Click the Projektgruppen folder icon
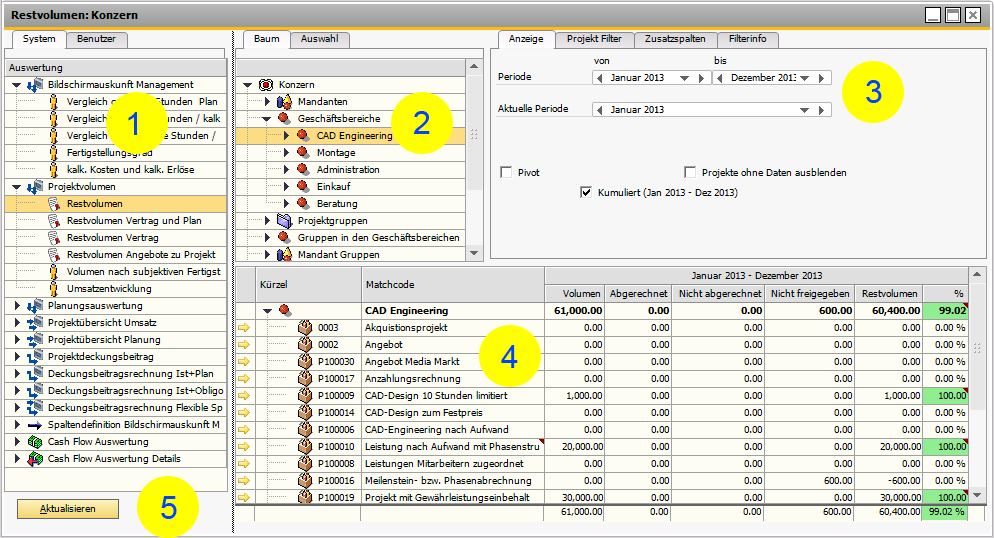This screenshot has height=538, width=994. pos(285,221)
